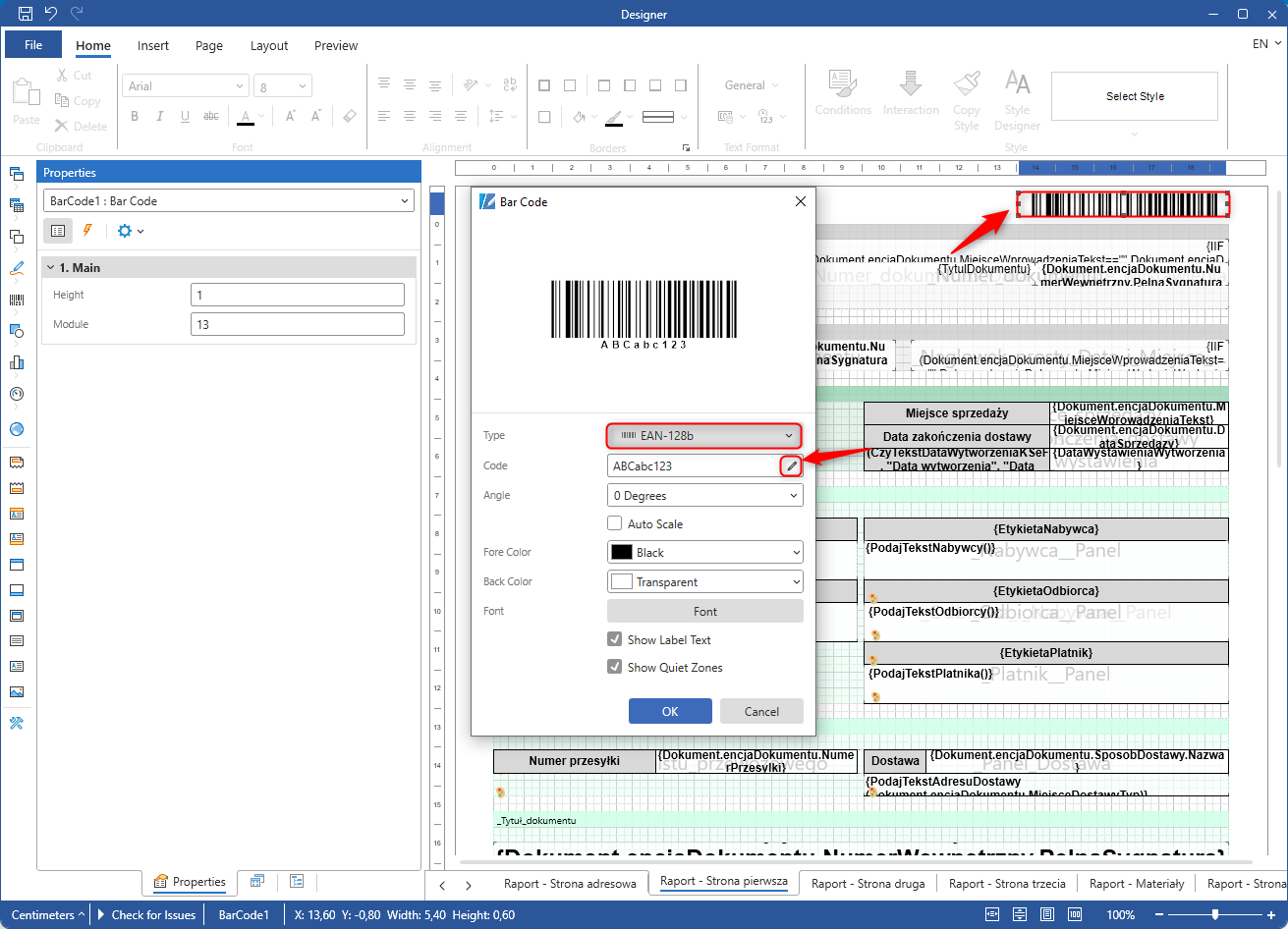Click the Save icon in title bar
The width and height of the screenshot is (1288, 929).
click(x=26, y=14)
